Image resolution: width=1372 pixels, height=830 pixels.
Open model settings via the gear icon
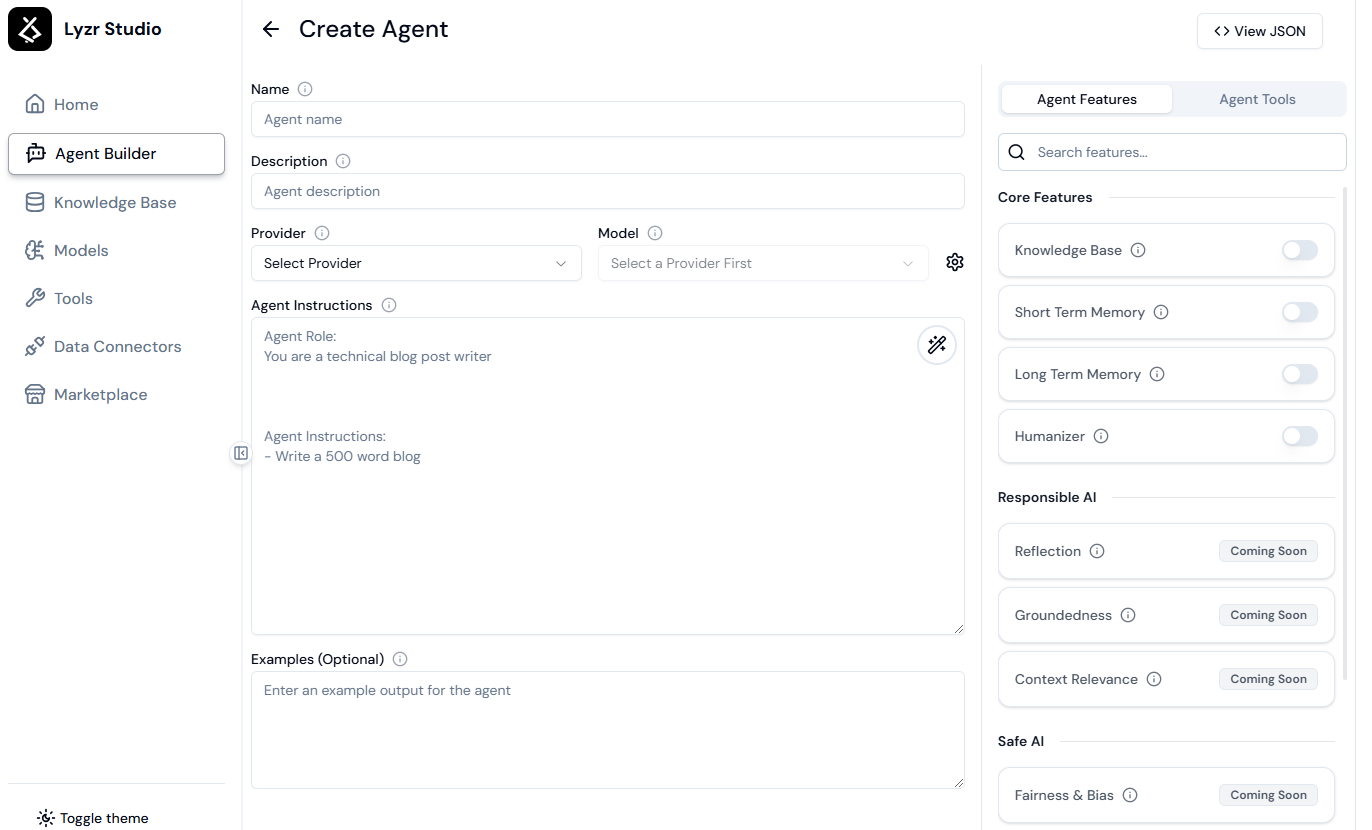(955, 261)
